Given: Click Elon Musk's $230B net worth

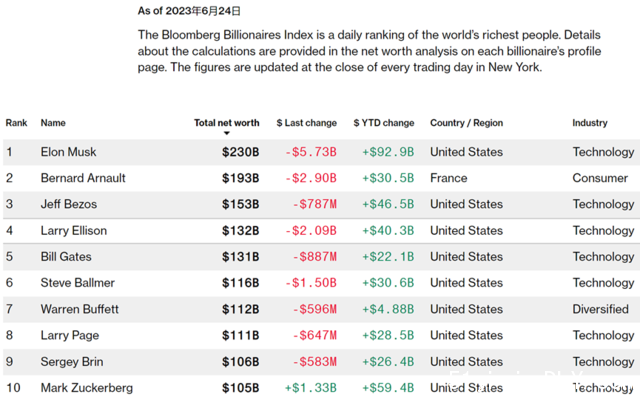Looking at the screenshot, I should (x=240, y=152).
